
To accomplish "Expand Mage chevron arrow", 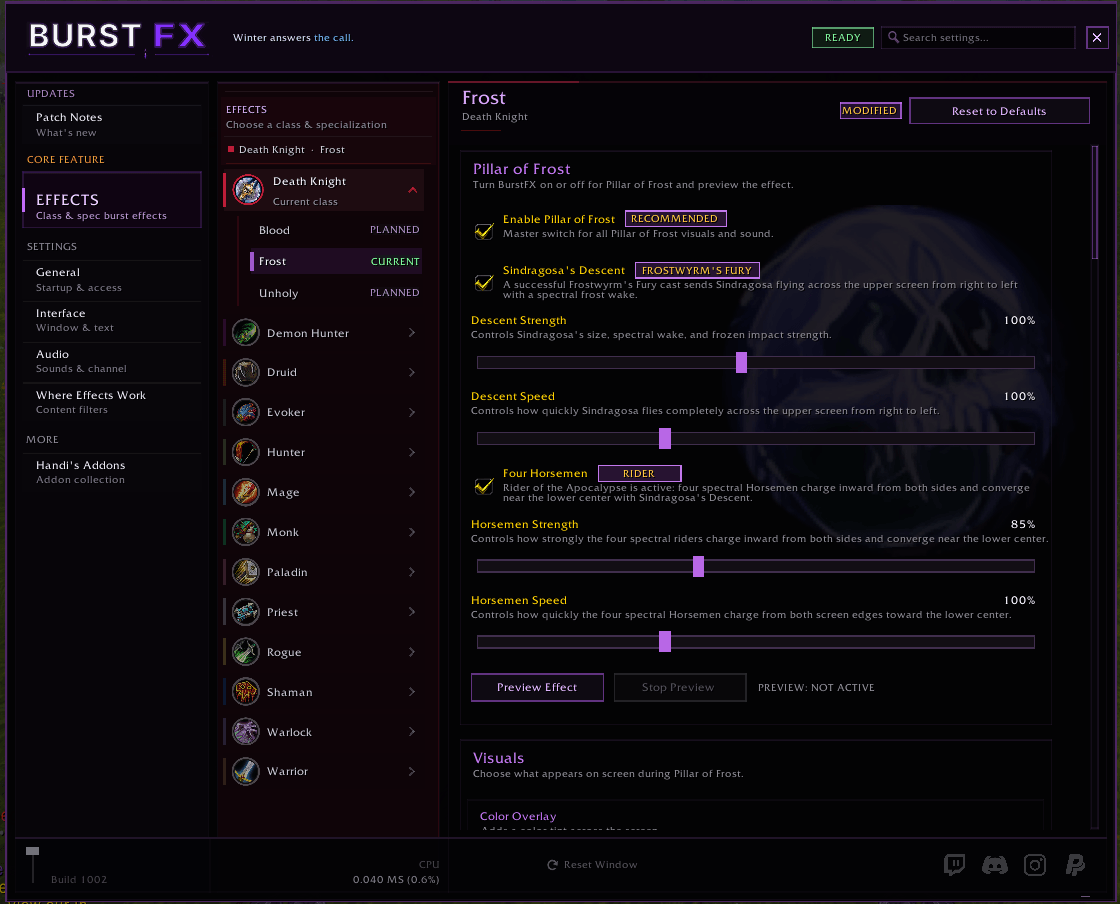I will point(412,492).
